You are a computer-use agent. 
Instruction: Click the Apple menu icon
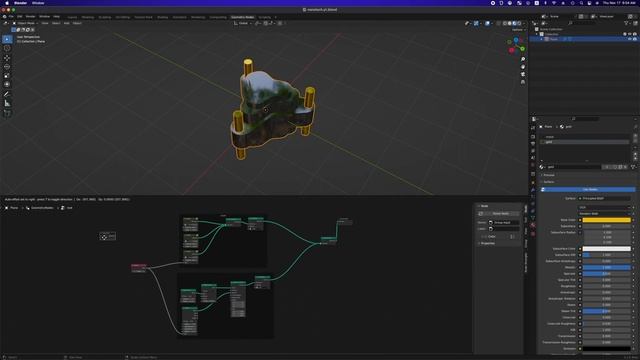point(7,3)
